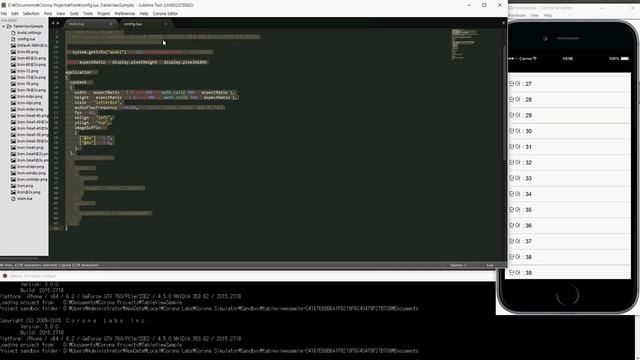Select TableViewSample folder in sidebar
The width and height of the screenshot is (640, 360).
point(28,26)
